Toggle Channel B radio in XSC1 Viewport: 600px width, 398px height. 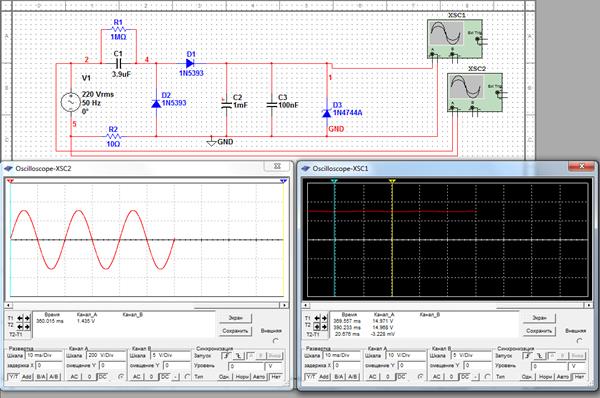coord(488,377)
